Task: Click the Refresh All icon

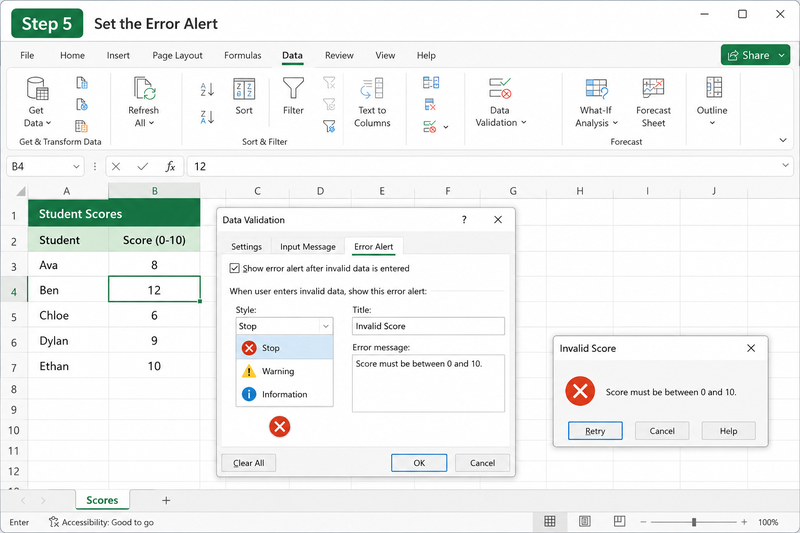Action: pyautogui.click(x=144, y=88)
